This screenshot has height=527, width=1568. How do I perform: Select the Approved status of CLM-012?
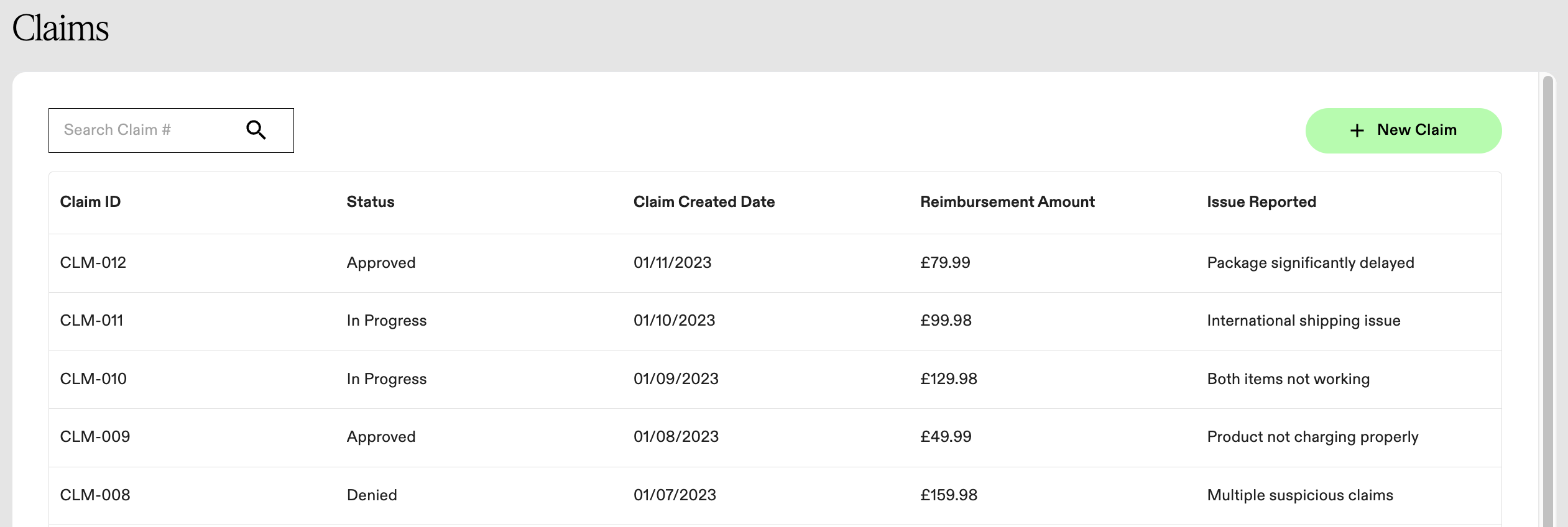[x=381, y=263]
